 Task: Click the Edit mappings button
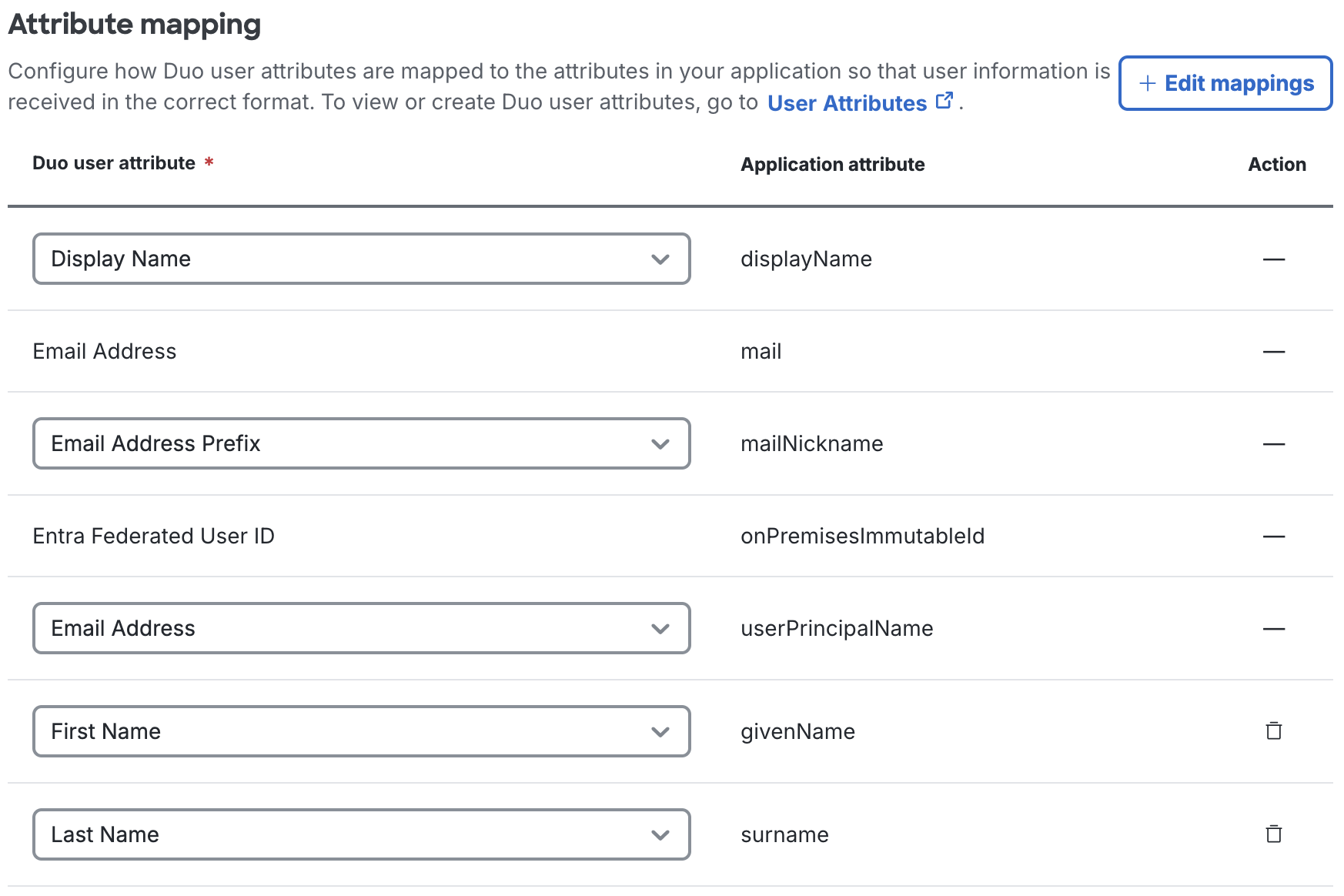pos(1225,83)
